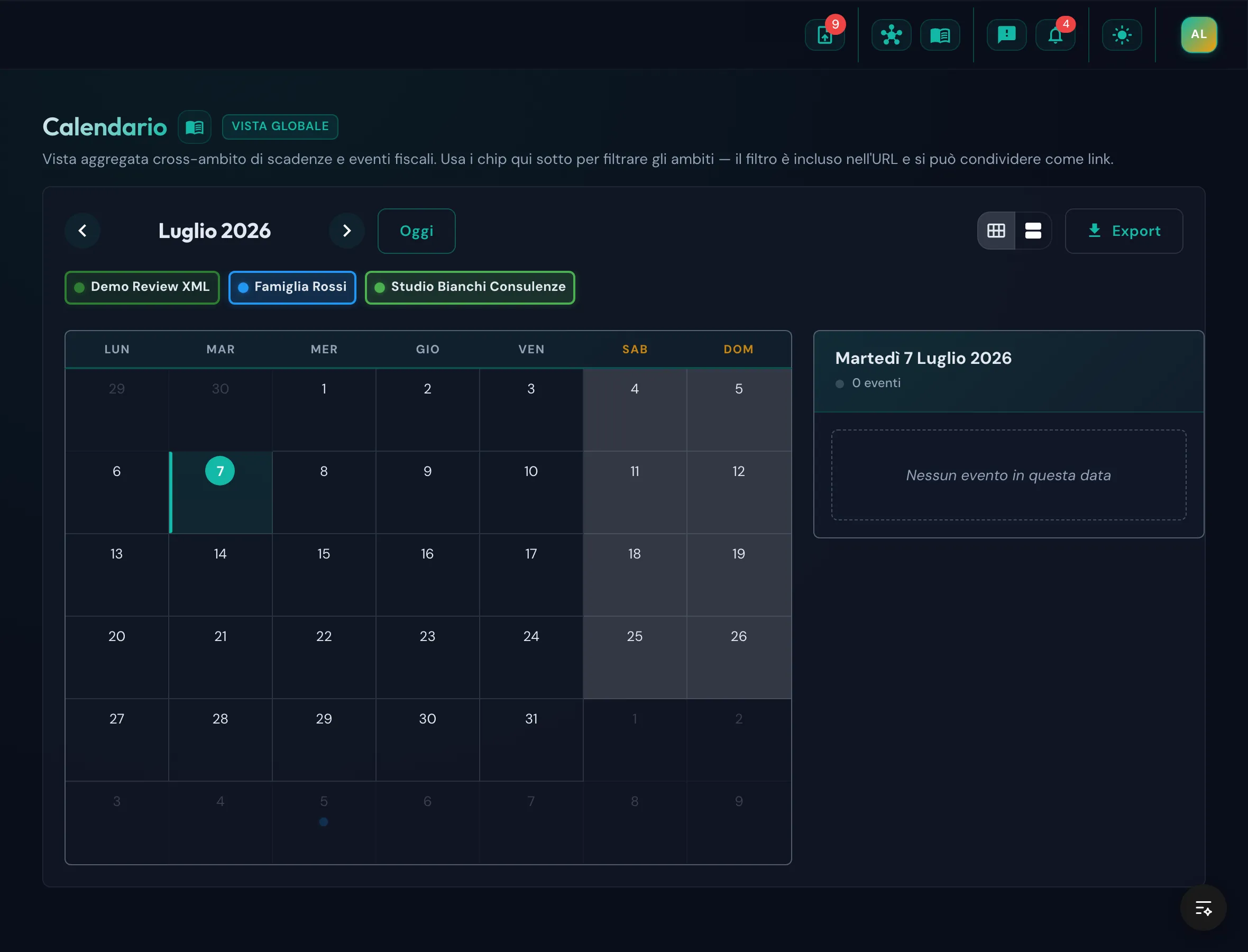This screenshot has width=1248, height=952.
Task: Toggle the Demo Review XML filter chip
Action: 142,287
